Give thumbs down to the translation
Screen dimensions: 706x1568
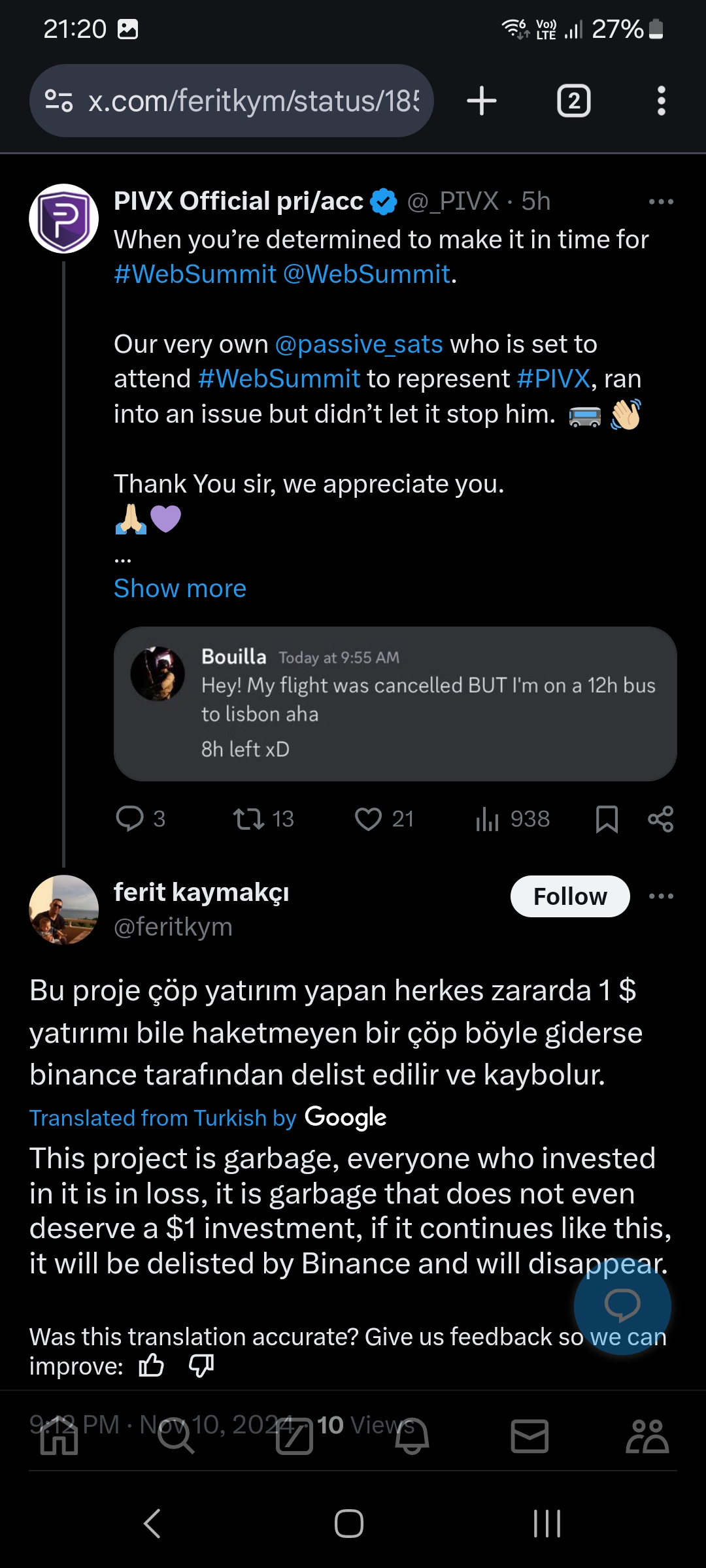click(201, 1365)
